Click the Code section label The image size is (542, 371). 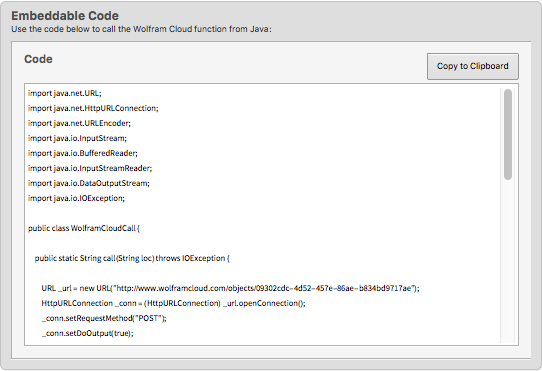coord(38,59)
